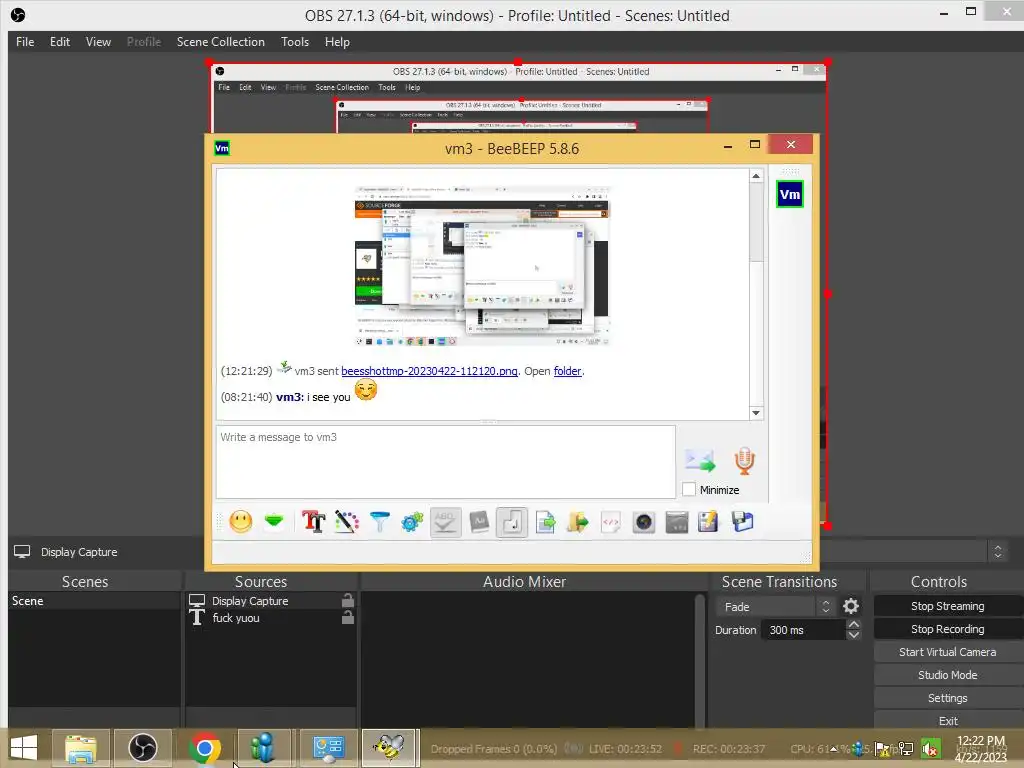
Task: Switch to BeeBEEP bee taskbar icon
Action: point(389,748)
